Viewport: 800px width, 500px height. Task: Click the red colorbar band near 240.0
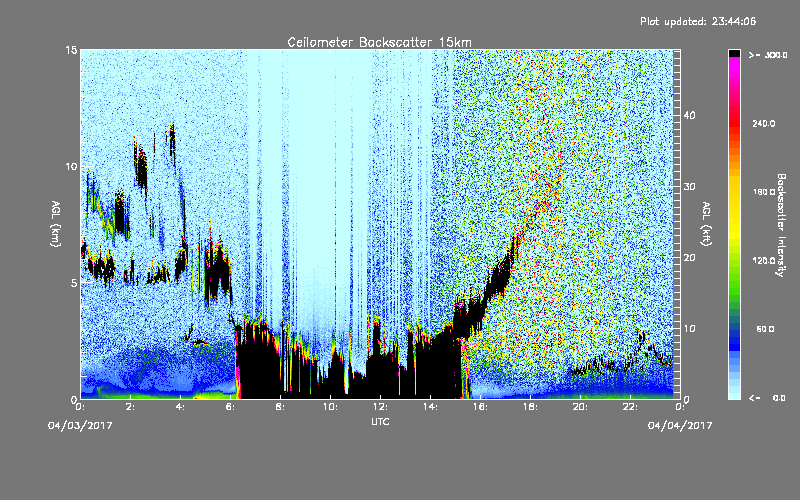734,124
